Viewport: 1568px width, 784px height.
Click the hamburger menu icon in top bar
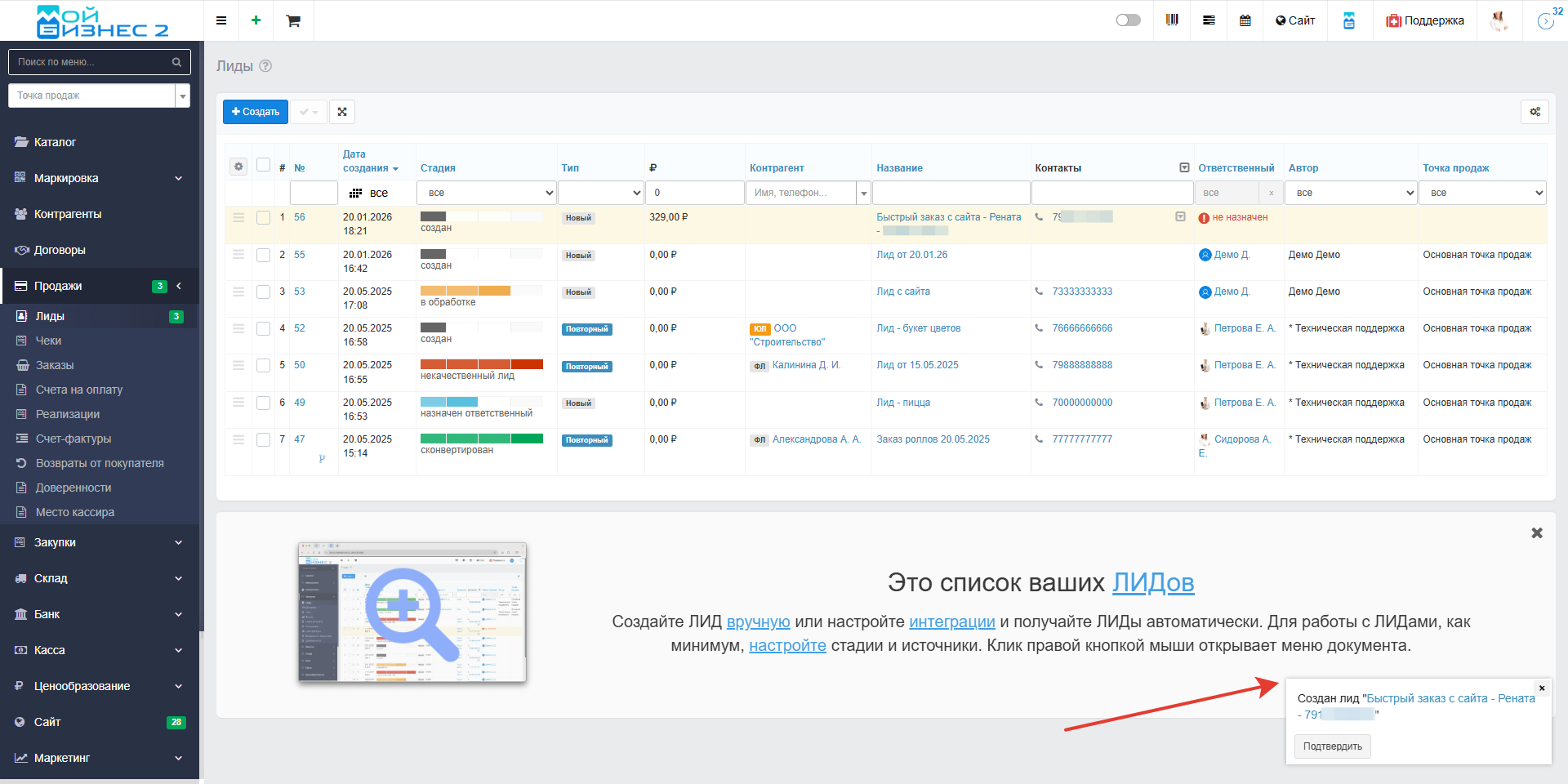tap(221, 20)
